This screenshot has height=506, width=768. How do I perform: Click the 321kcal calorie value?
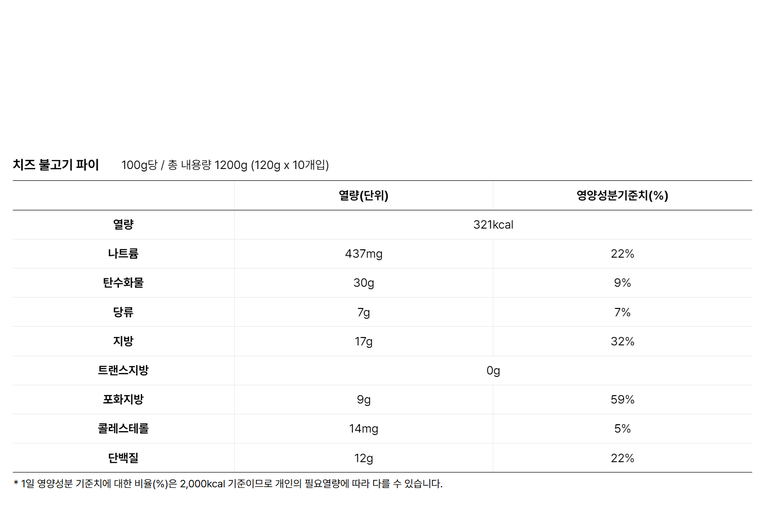click(493, 225)
